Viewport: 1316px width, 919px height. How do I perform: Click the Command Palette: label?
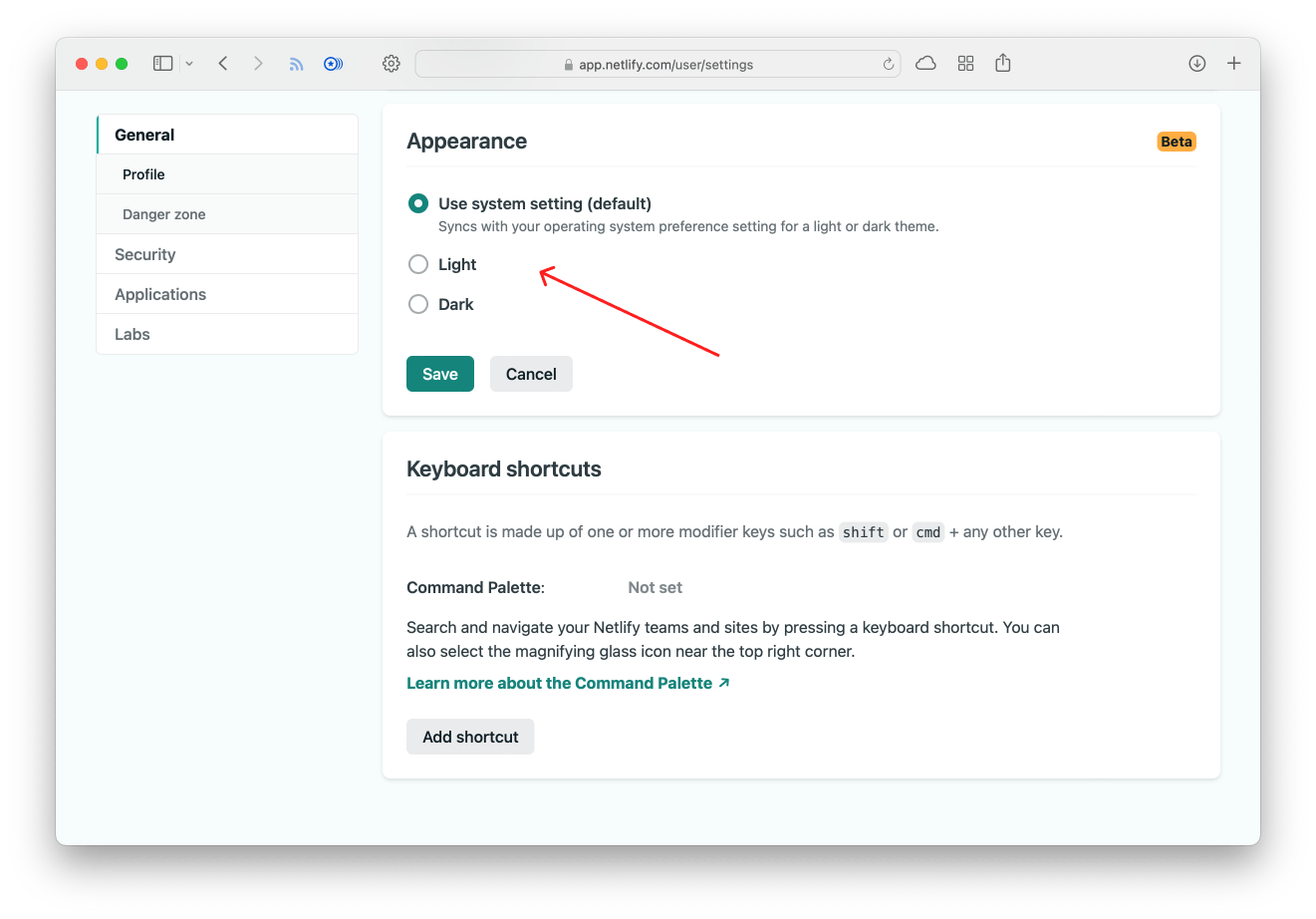point(475,587)
